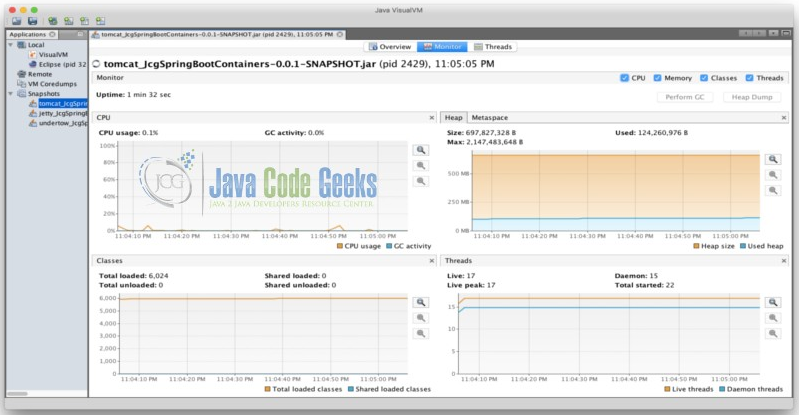The width and height of the screenshot is (799, 415).
Task: Open the undertow_Jcg snapshot
Action: point(58,123)
